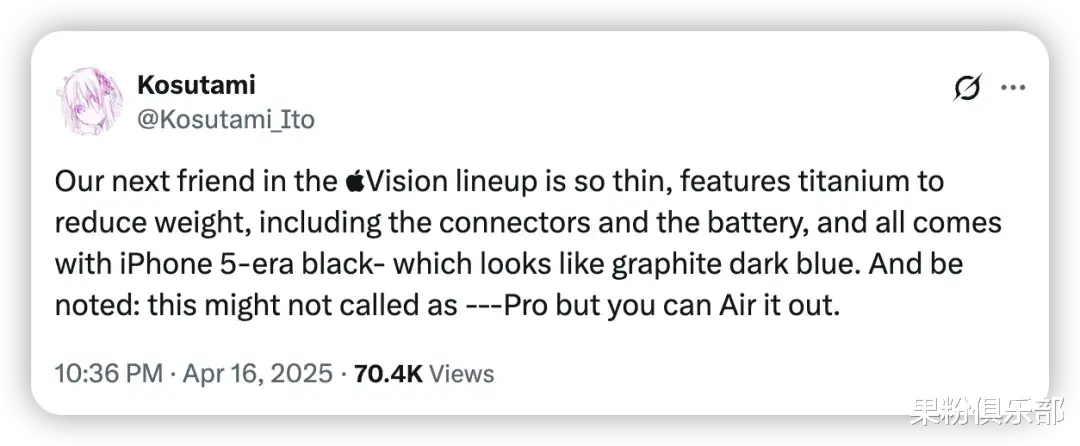Open the three-dot more options menu
This screenshot has height=446, width=1080.
1014,88
